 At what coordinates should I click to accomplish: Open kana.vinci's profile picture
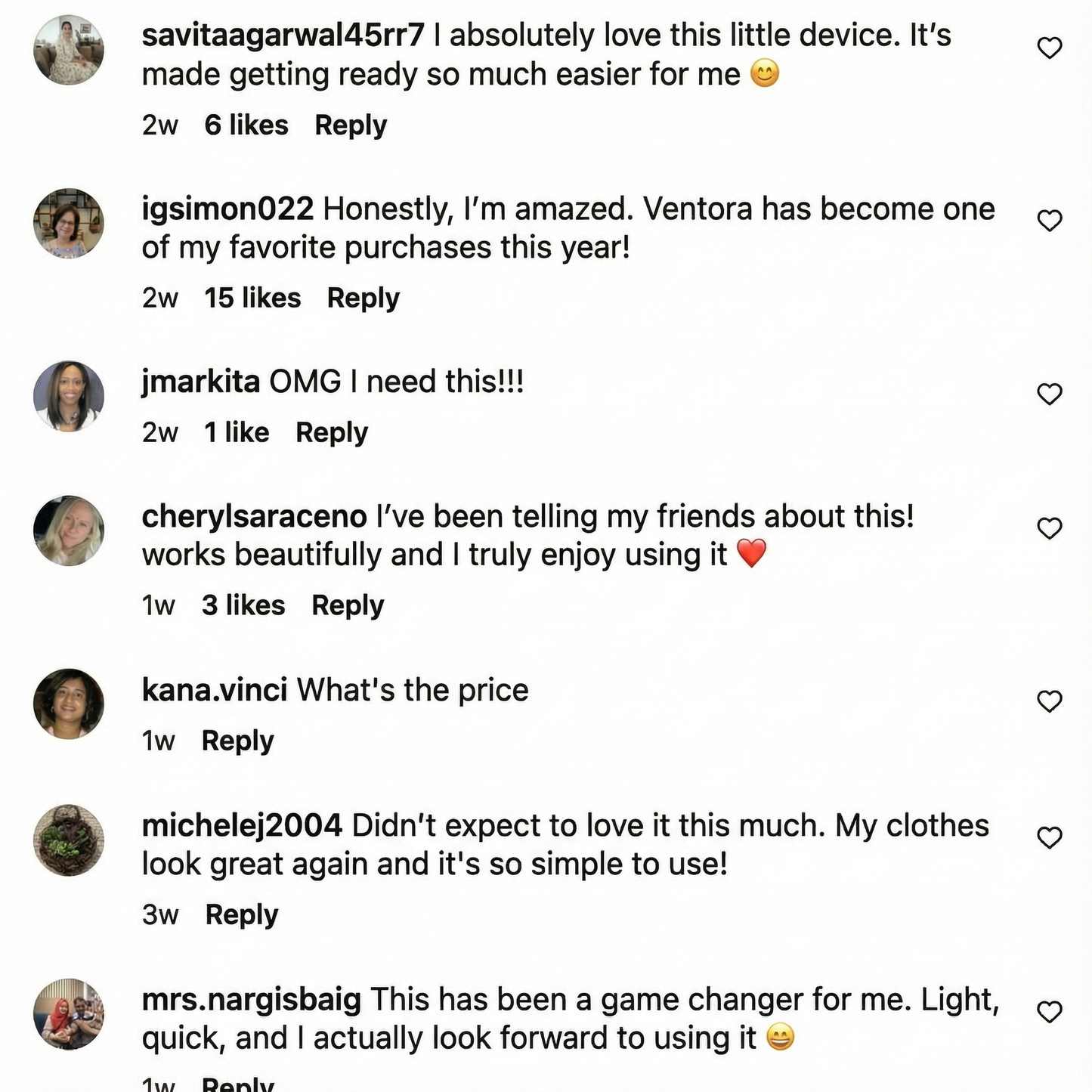click(x=69, y=704)
